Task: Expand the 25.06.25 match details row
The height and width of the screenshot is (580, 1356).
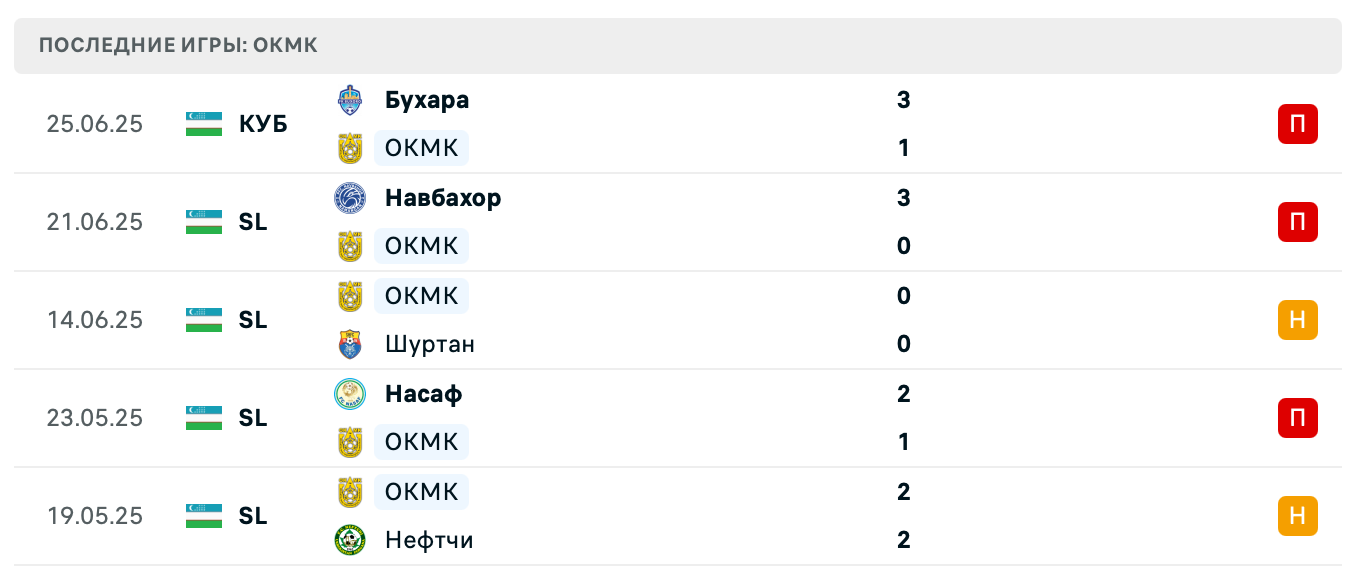Action: tap(678, 124)
